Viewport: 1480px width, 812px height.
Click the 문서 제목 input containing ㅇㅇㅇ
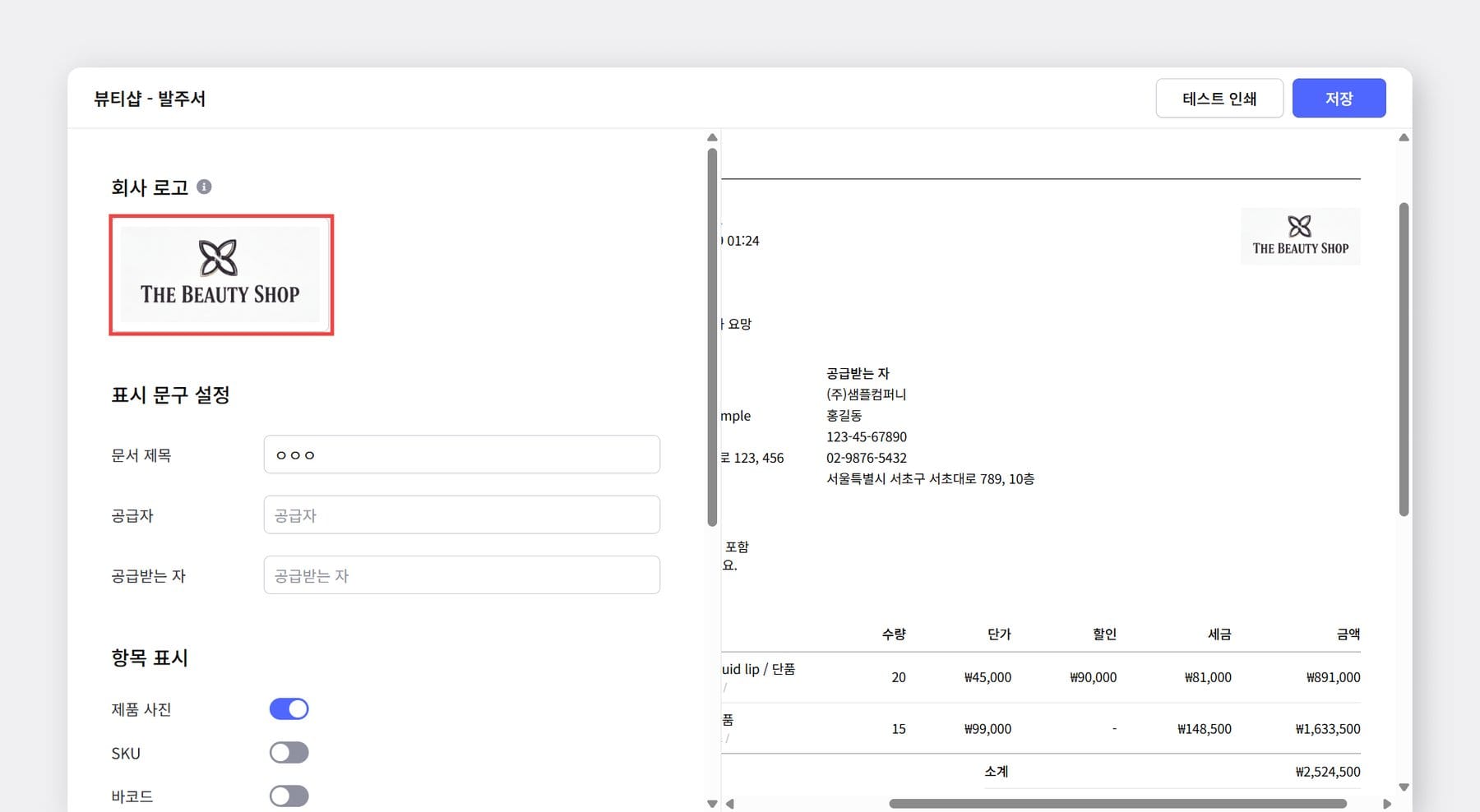click(461, 454)
